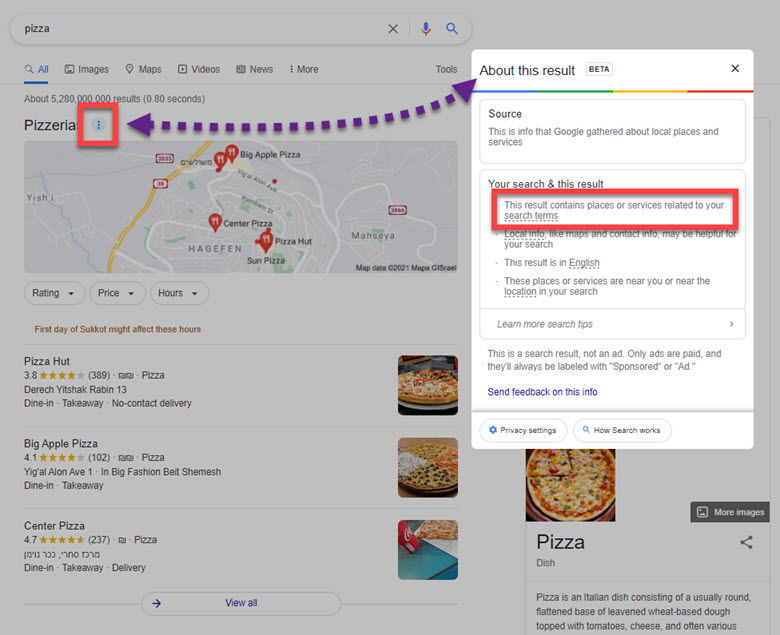Click the Center Pizza photo thumbnail

(428, 550)
